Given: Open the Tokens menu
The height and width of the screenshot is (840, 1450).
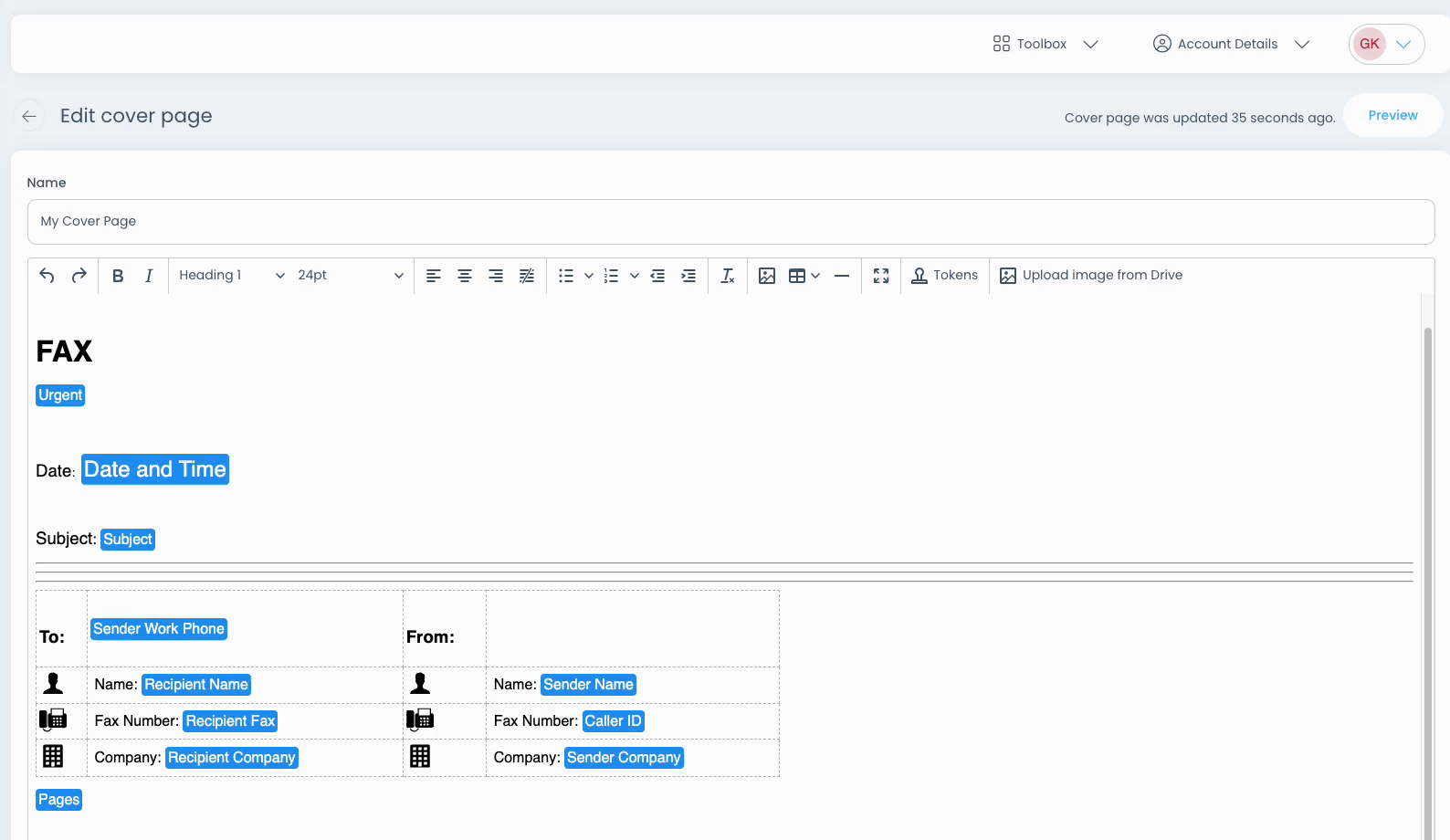Looking at the screenshot, I should (945, 276).
